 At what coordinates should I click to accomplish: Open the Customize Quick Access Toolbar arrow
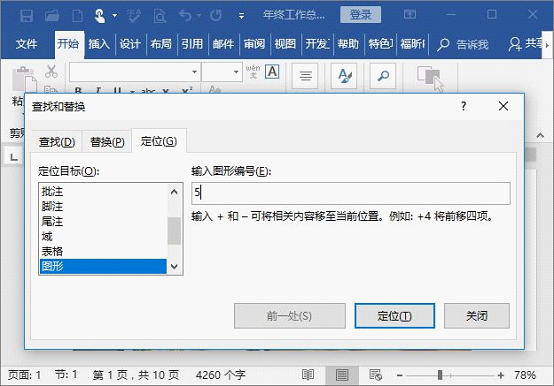pyautogui.click(x=241, y=16)
